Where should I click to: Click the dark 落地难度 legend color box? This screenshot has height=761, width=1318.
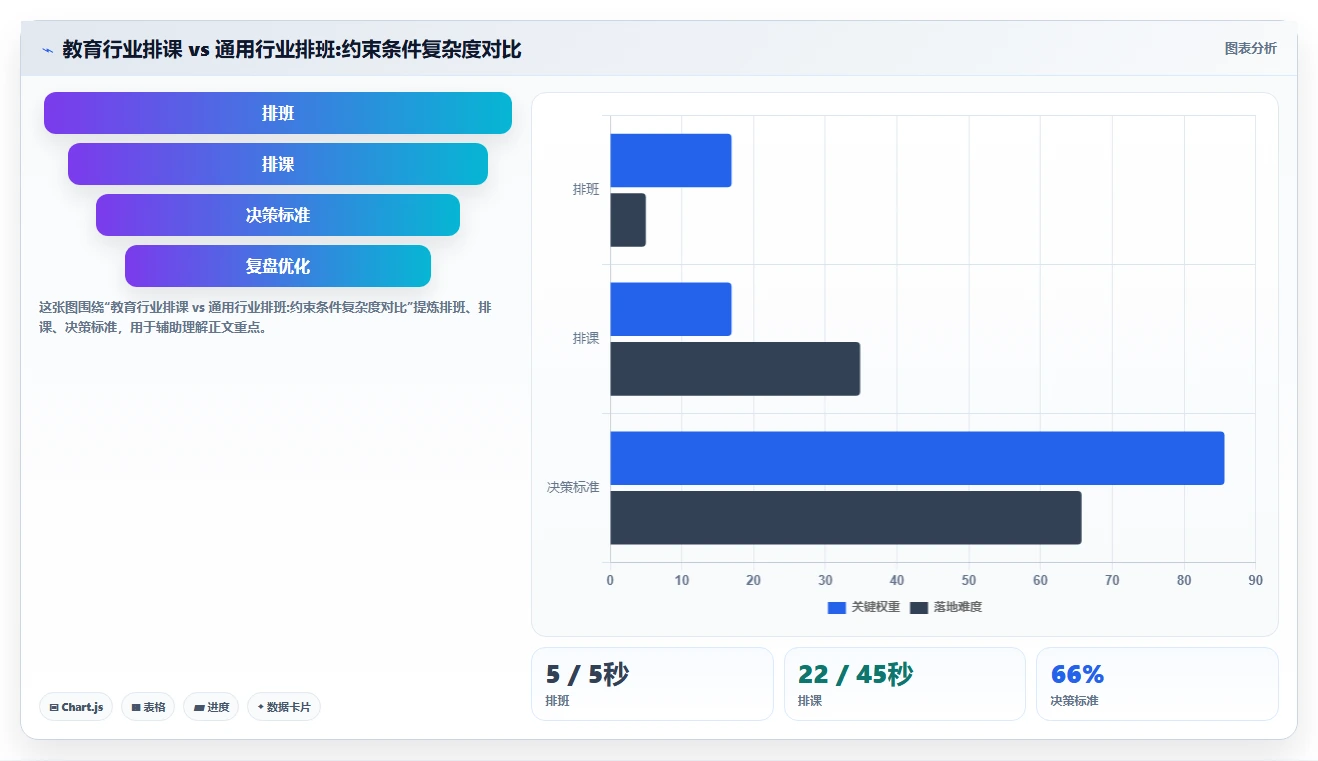click(x=919, y=607)
